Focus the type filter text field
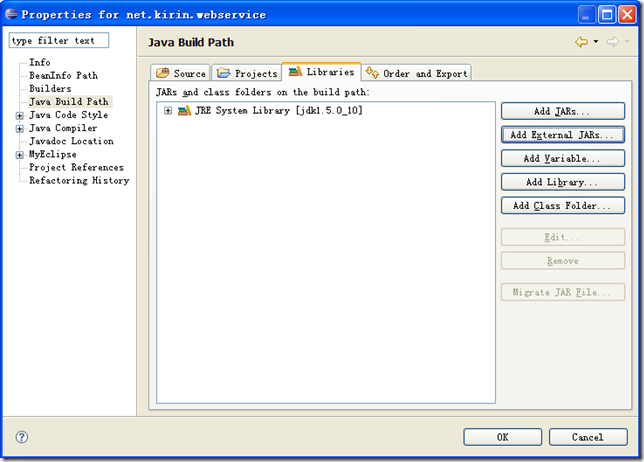The width and height of the screenshot is (644, 462). [x=59, y=40]
